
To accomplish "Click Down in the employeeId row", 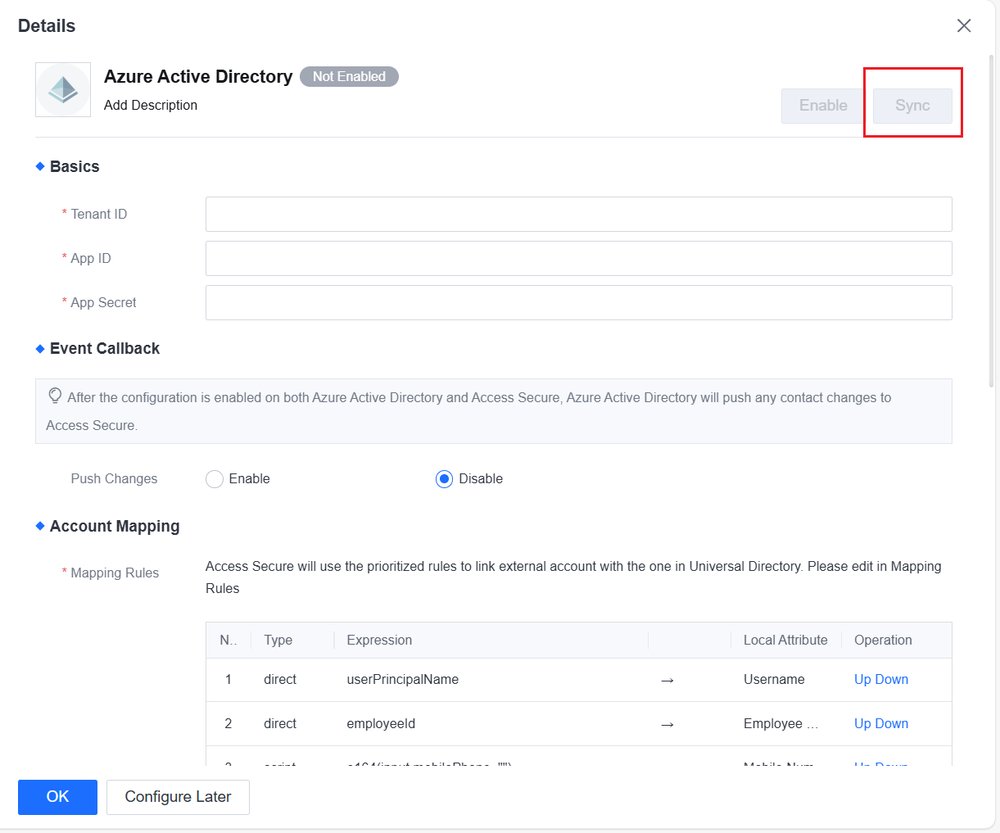I will 892,723.
